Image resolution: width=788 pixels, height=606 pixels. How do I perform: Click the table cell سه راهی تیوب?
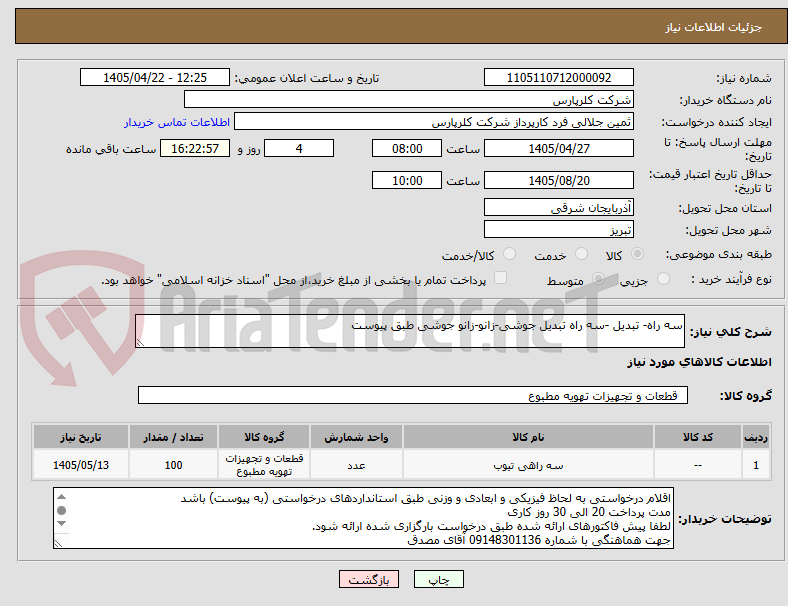[528, 465]
